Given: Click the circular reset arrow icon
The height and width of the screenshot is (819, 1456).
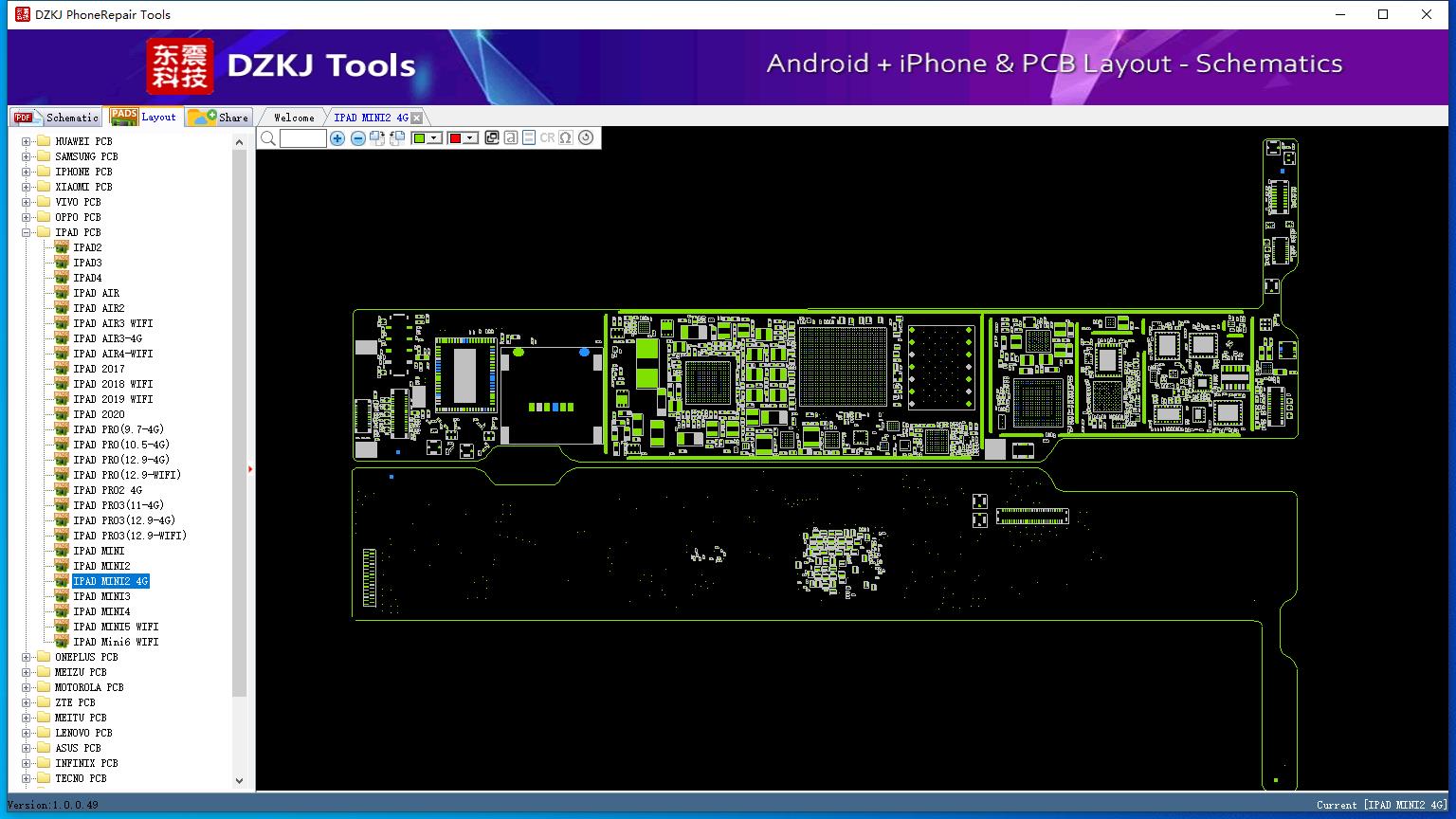Looking at the screenshot, I should pos(586,138).
